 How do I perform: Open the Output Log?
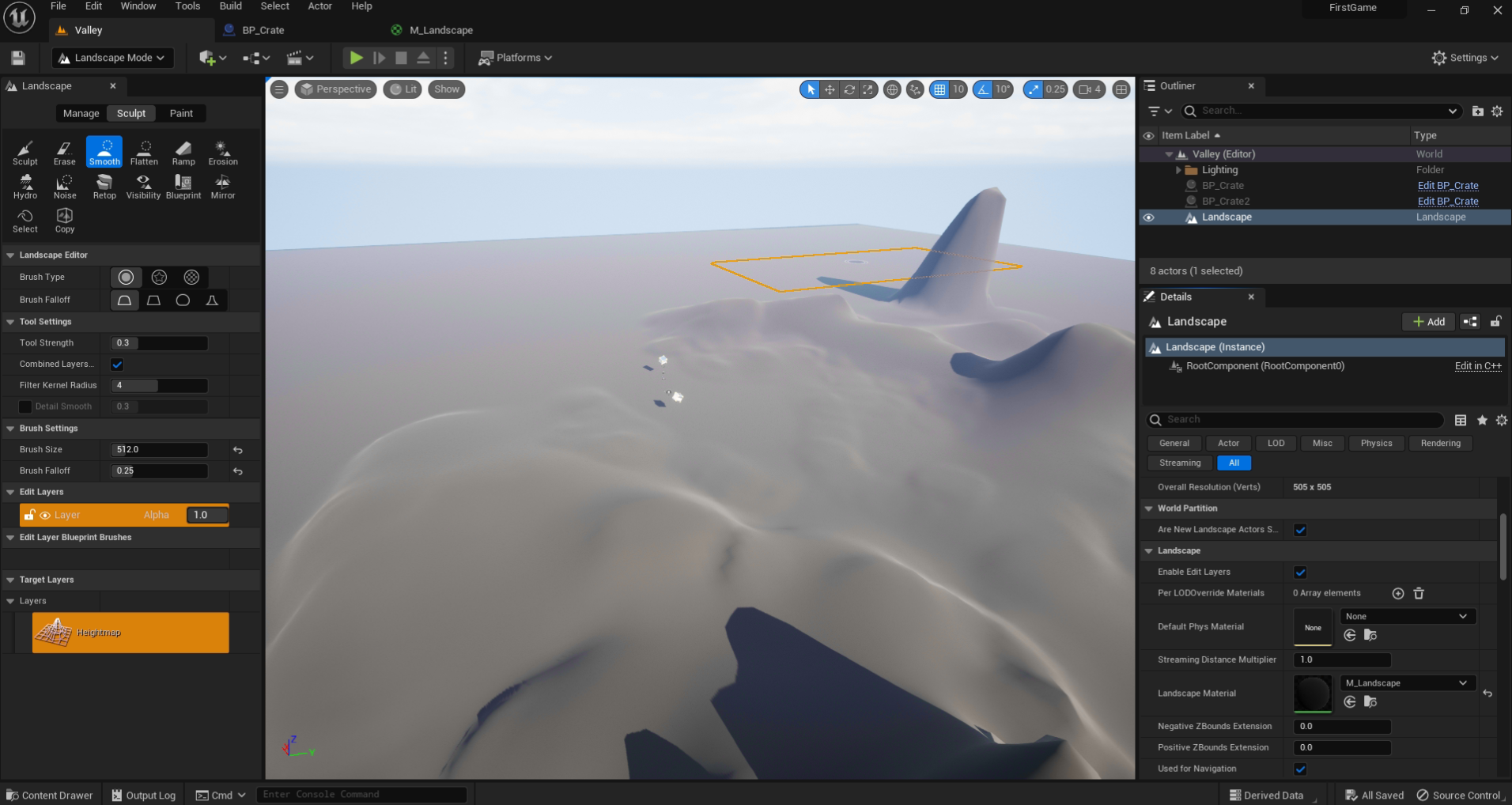(x=144, y=796)
